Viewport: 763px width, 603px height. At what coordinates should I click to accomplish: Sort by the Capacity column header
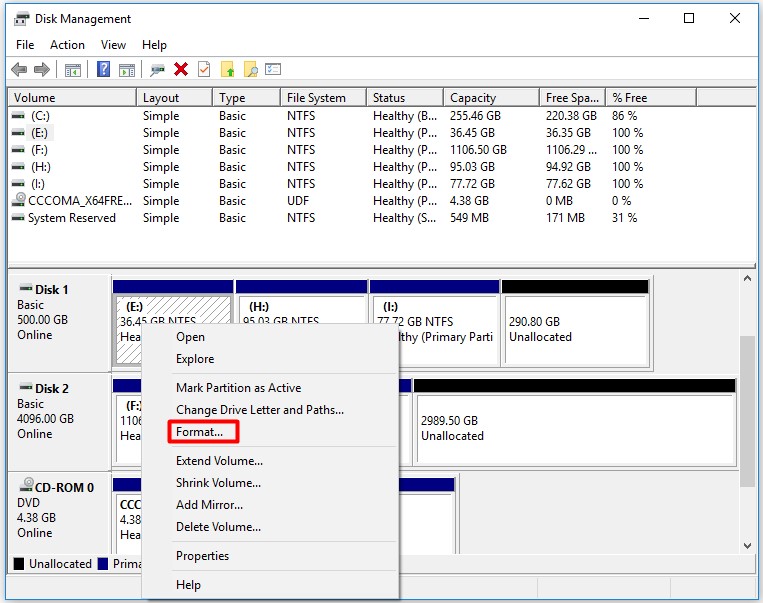pos(492,98)
